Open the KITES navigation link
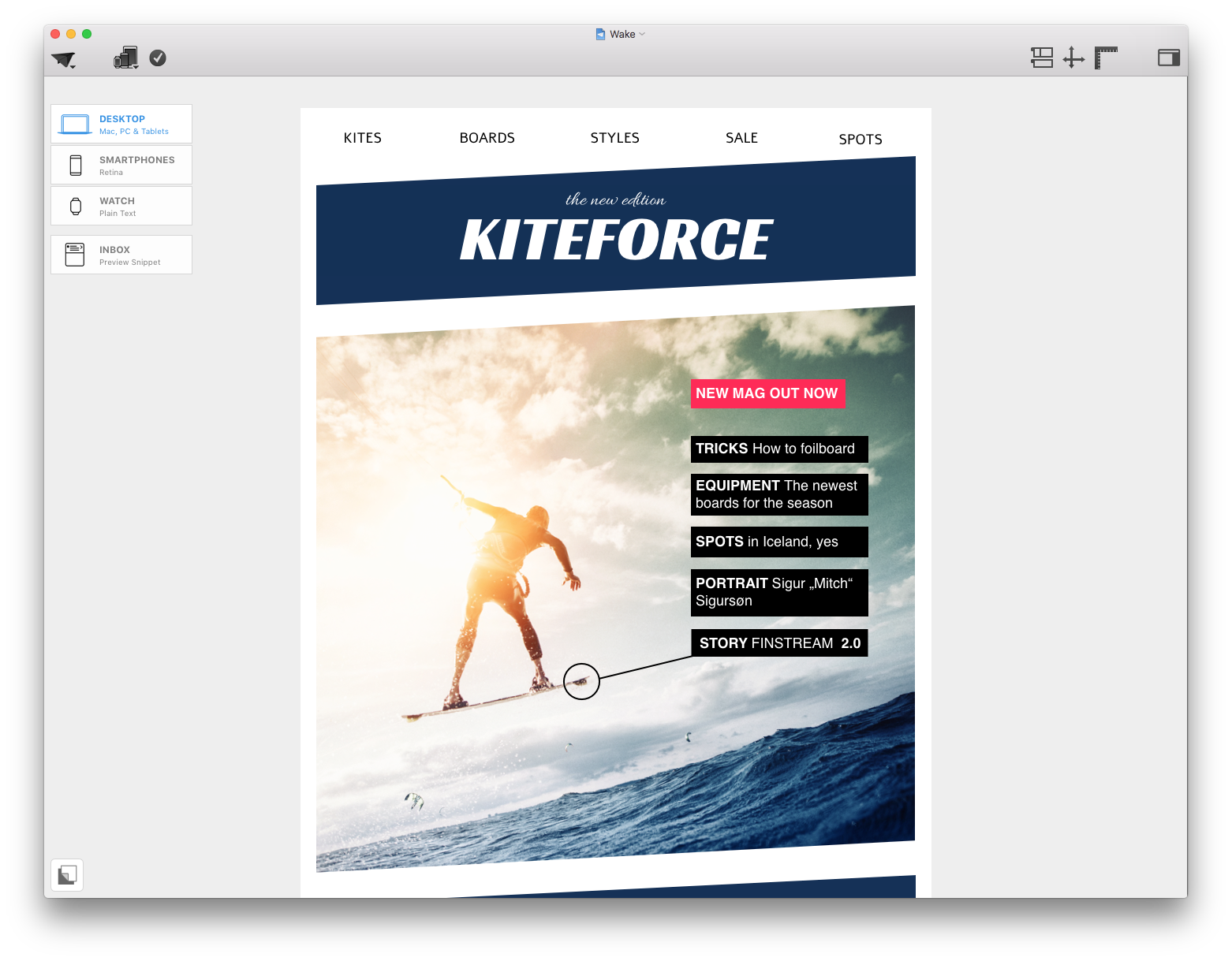The width and height of the screenshot is (1232, 961). click(363, 138)
